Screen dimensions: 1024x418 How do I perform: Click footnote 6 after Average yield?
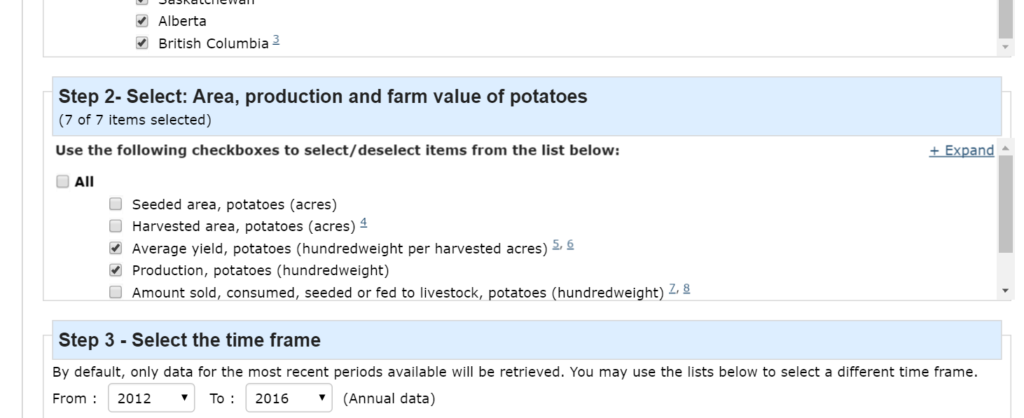571,246
